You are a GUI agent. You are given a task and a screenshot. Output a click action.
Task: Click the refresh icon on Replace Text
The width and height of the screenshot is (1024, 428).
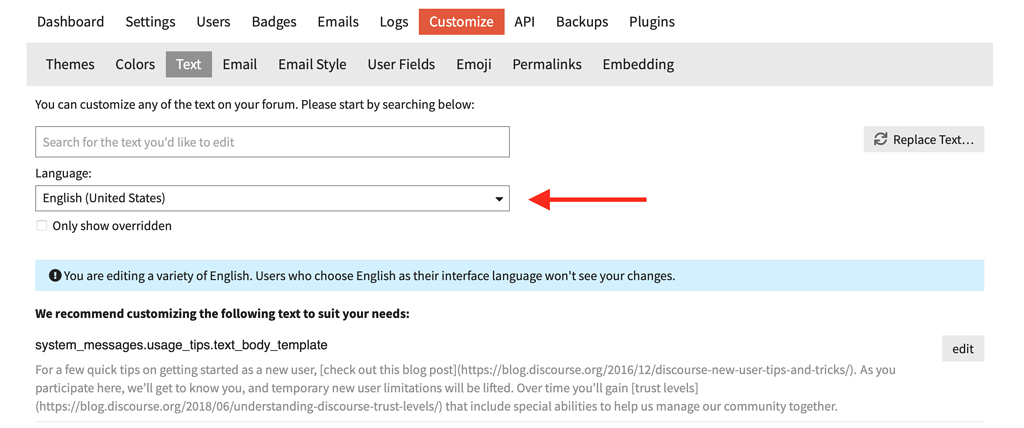point(880,139)
